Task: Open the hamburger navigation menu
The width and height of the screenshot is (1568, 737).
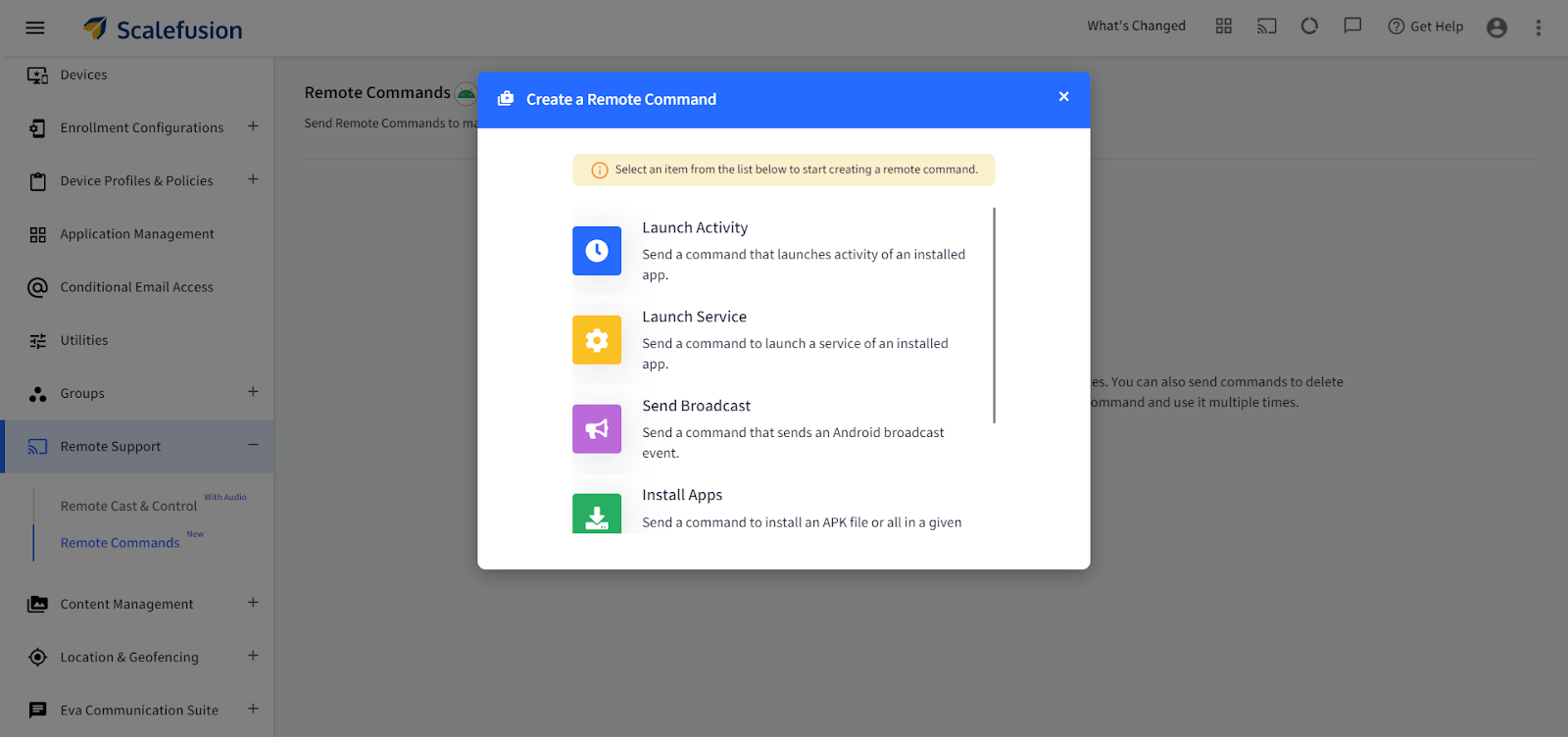Action: (35, 27)
